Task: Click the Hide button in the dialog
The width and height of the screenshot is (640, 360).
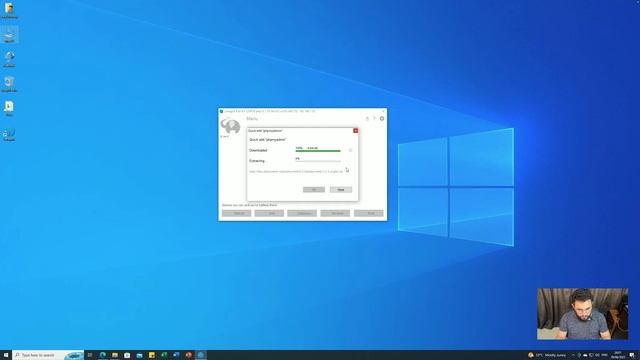Action: [341, 189]
